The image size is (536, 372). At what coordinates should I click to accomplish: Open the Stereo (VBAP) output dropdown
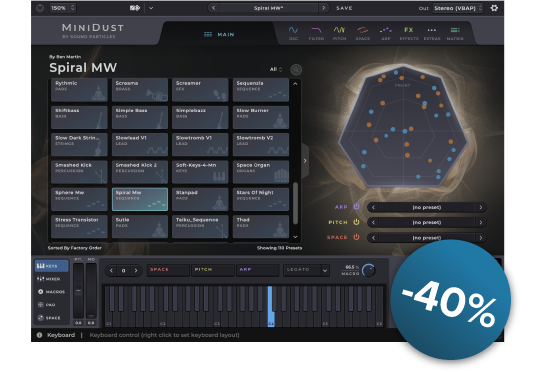coord(458,8)
